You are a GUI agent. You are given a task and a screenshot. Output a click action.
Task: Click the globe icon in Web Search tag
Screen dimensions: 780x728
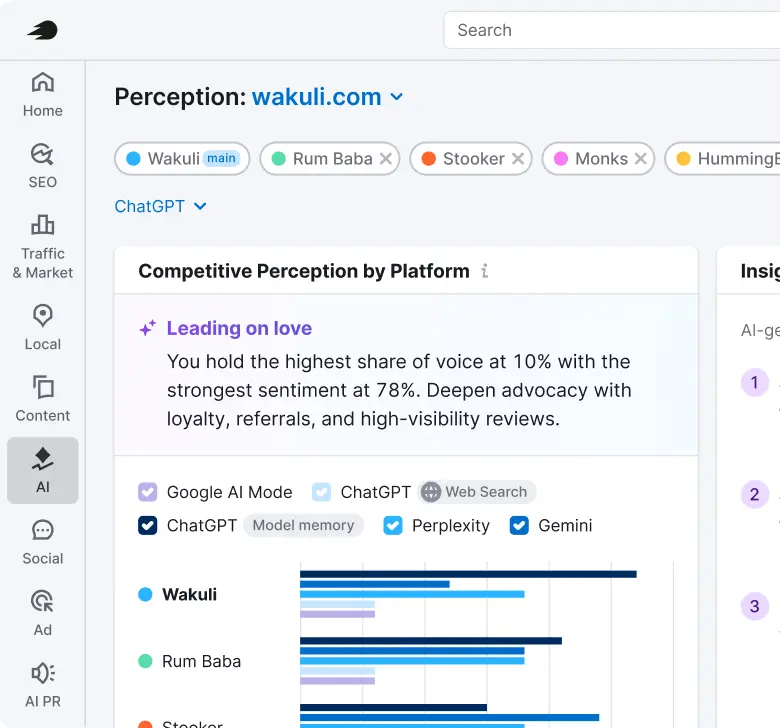tap(431, 492)
